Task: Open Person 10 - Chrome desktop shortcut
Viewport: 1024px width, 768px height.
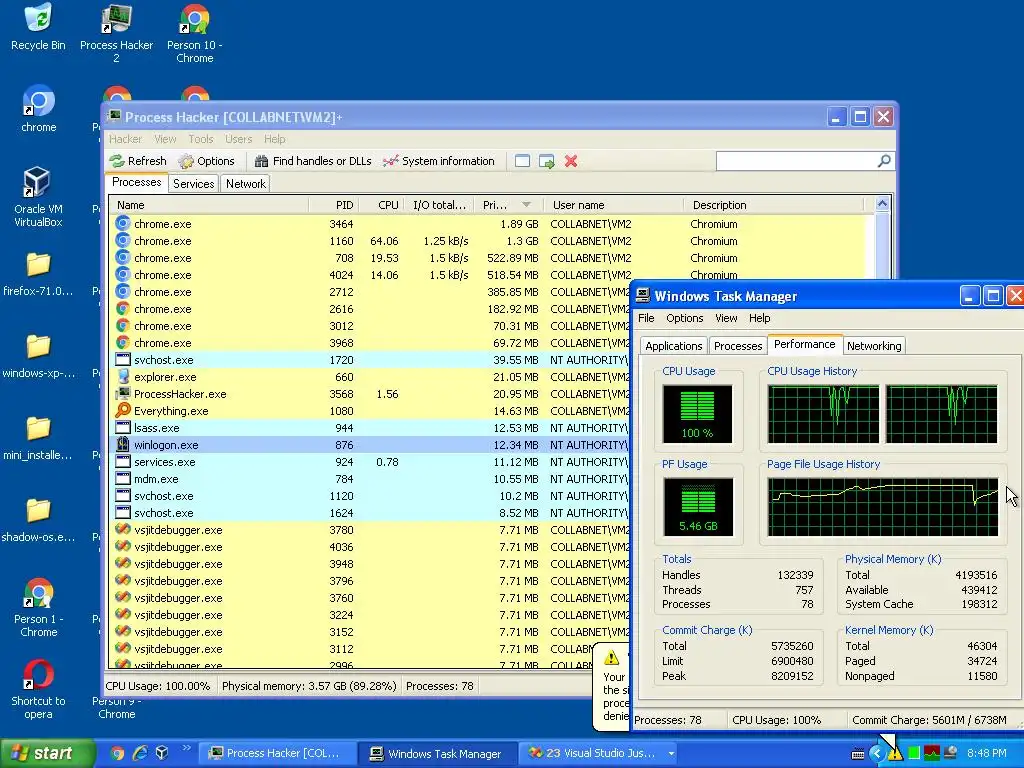Action: [x=195, y=33]
